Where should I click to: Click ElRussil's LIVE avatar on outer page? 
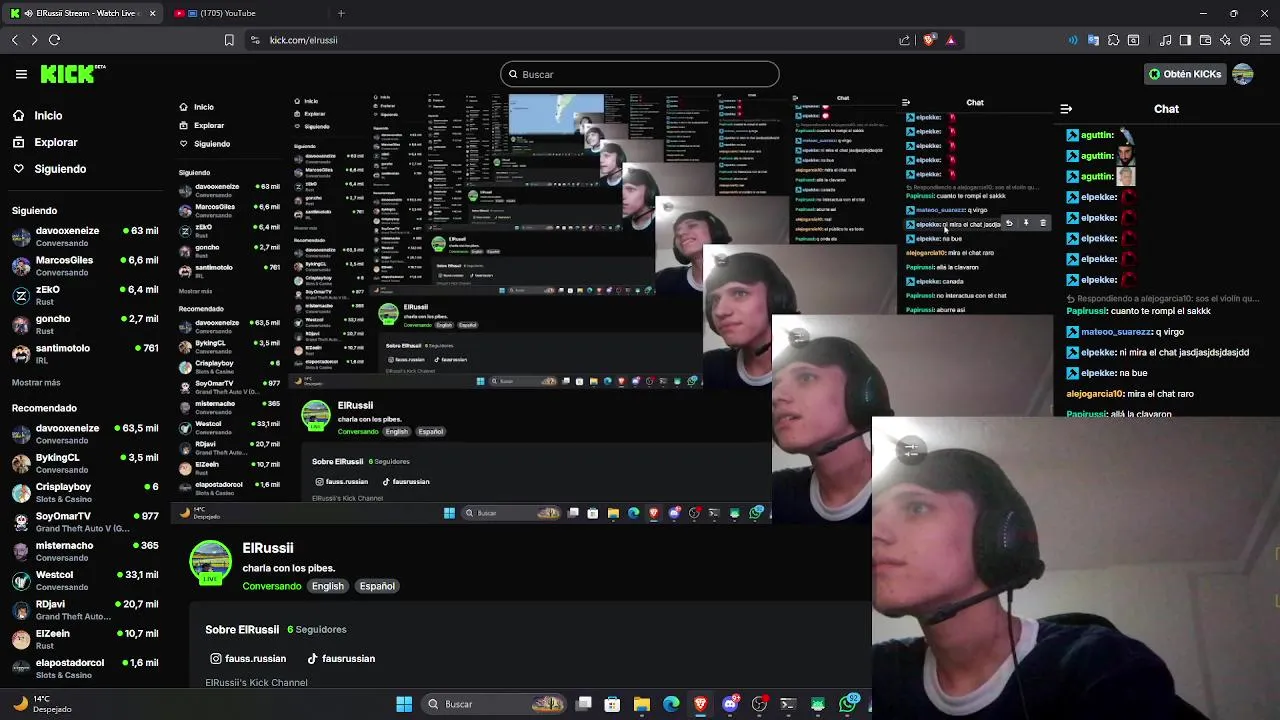click(x=210, y=562)
